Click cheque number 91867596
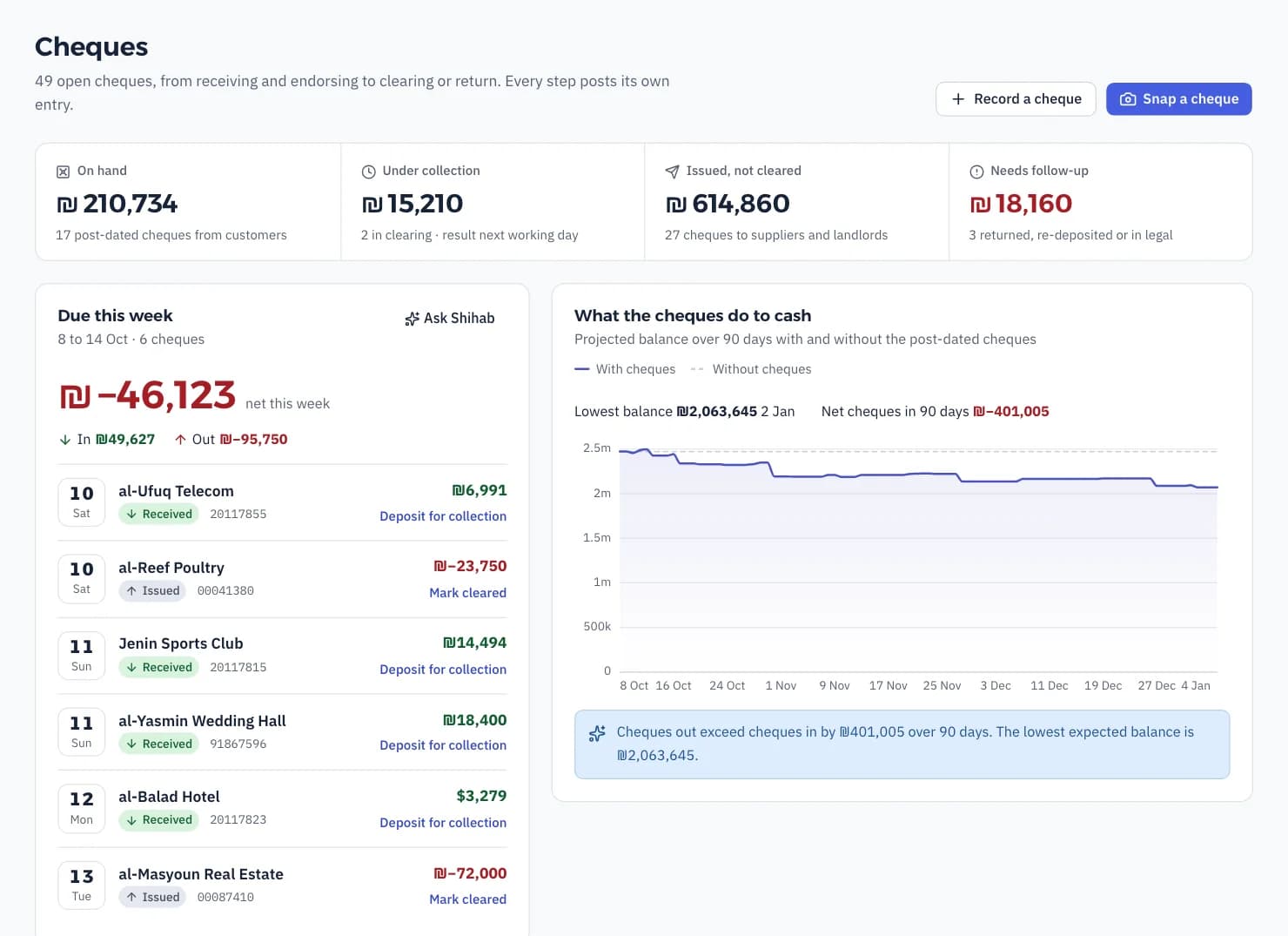Image resolution: width=1288 pixels, height=936 pixels. (x=238, y=744)
